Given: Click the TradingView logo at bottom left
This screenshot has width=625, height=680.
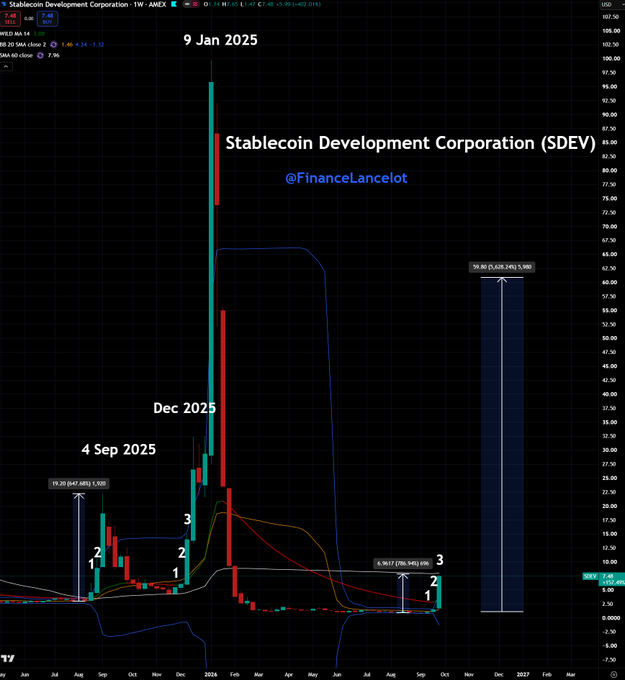Looking at the screenshot, I should pos(8,658).
